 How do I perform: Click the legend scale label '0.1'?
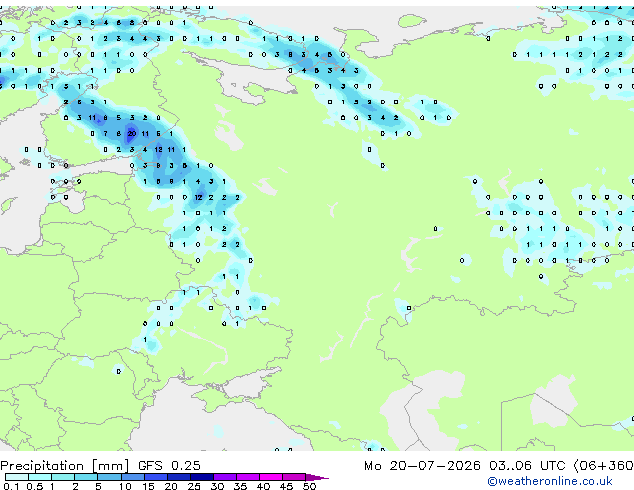click(x=11, y=486)
